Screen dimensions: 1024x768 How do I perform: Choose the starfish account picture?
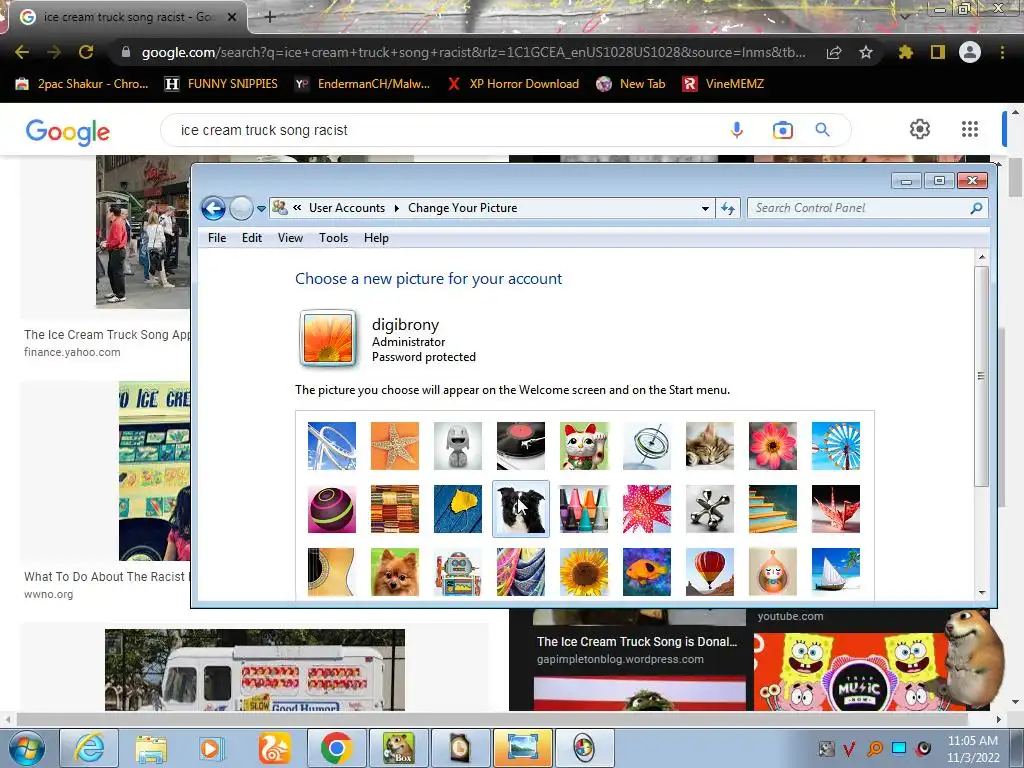coord(394,446)
